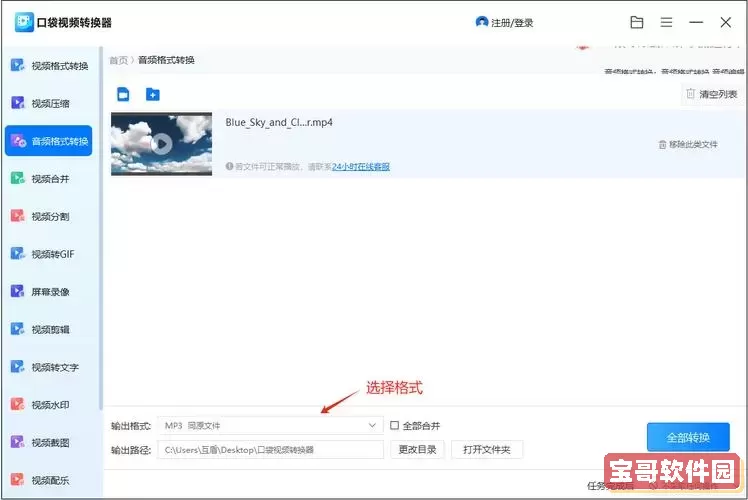
Task: Click the 输出路径 path field
Action: 270,449
